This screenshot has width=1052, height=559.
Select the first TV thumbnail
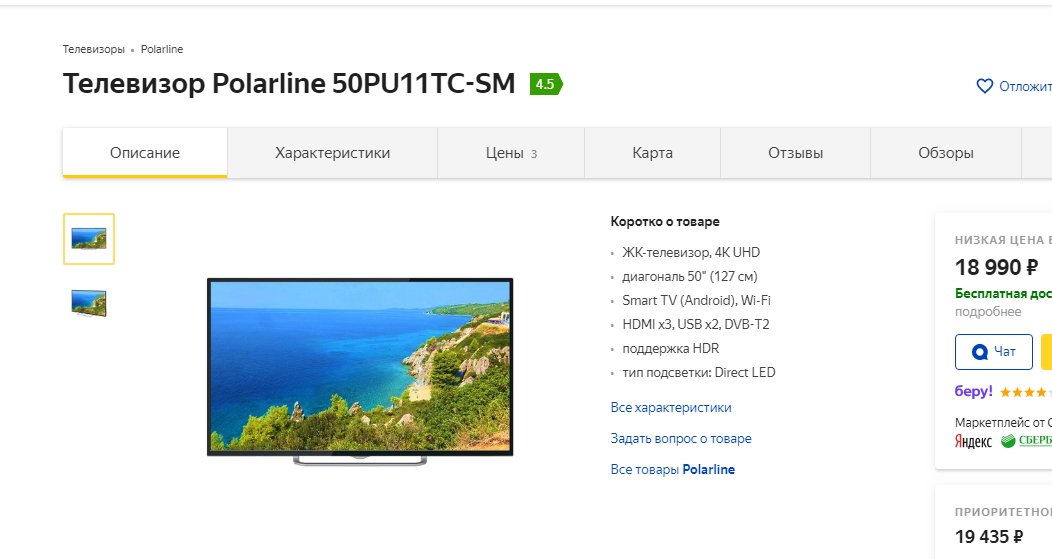(89, 239)
